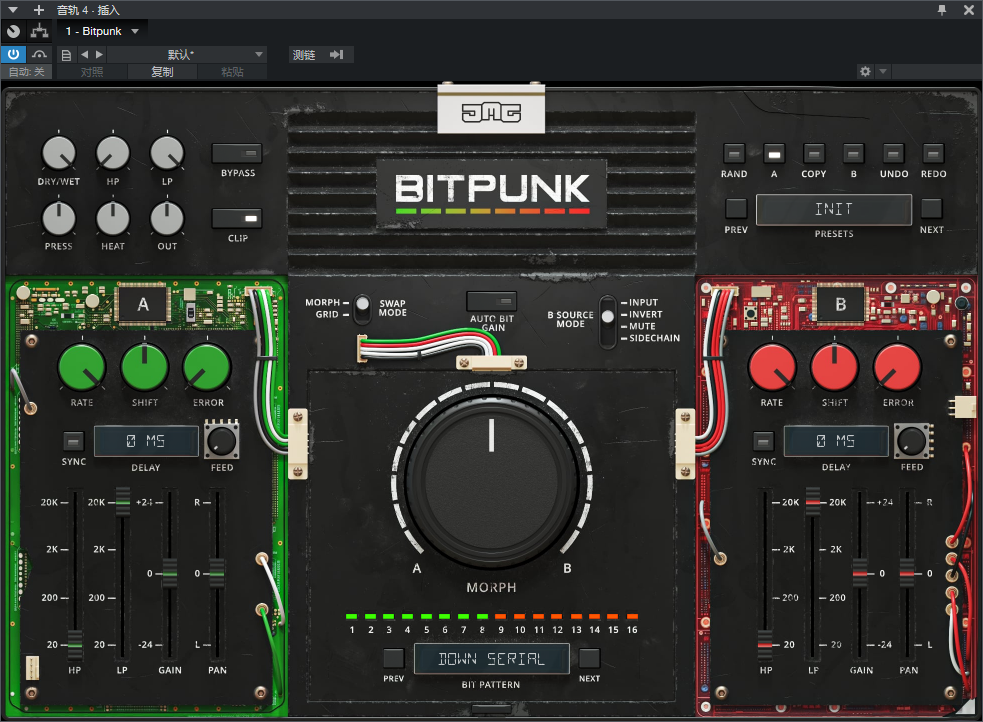Click the PAN slider handle on panel B
Image resolution: width=983 pixels, height=722 pixels.
[907, 573]
